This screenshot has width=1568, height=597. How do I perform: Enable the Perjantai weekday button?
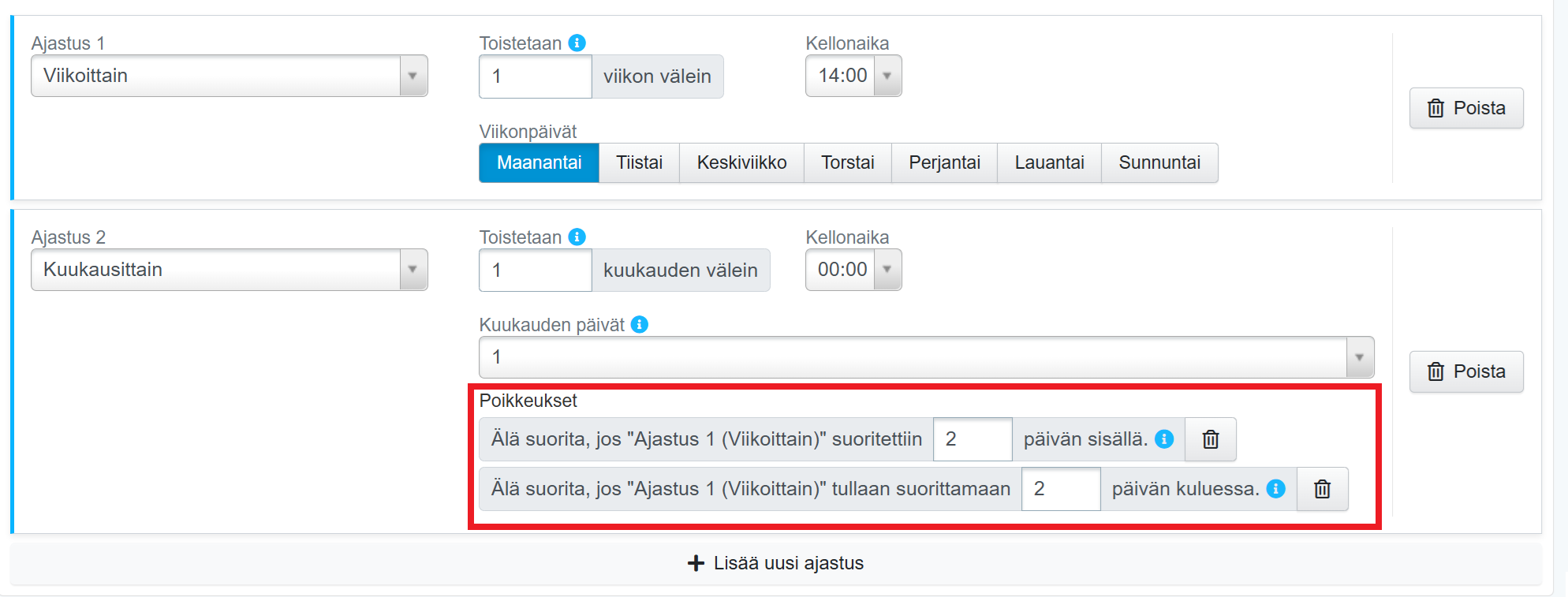(x=944, y=162)
